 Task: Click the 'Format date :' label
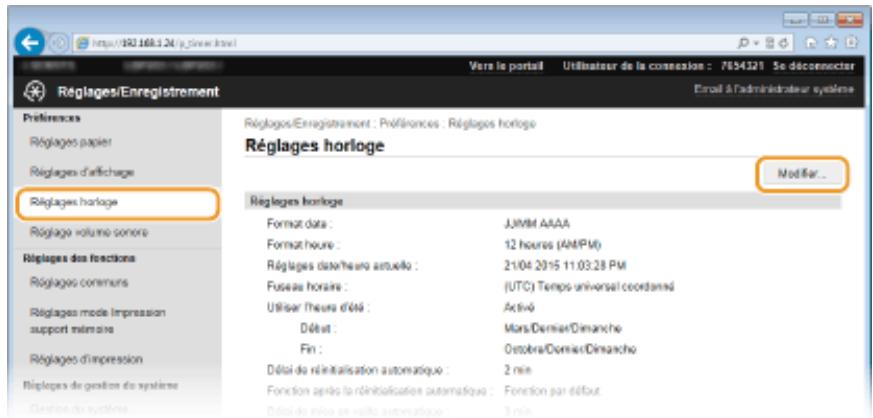300,224
